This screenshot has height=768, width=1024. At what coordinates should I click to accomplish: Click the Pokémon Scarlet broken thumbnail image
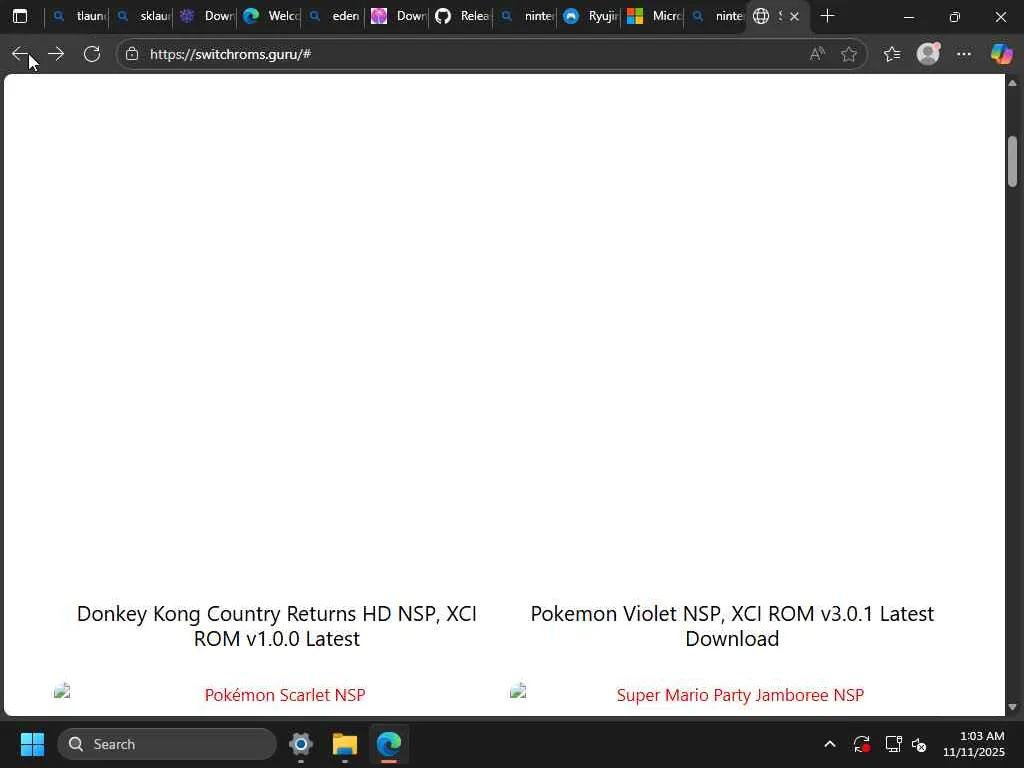coord(62,691)
